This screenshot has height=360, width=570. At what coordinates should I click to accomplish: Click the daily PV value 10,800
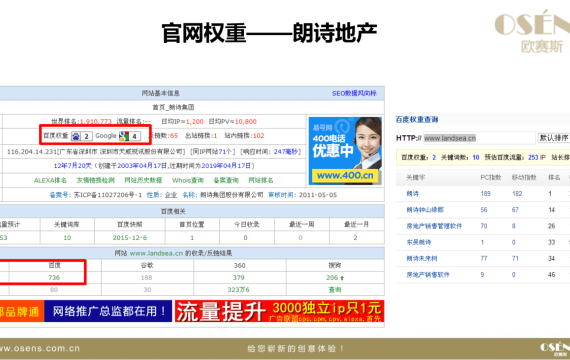point(246,121)
